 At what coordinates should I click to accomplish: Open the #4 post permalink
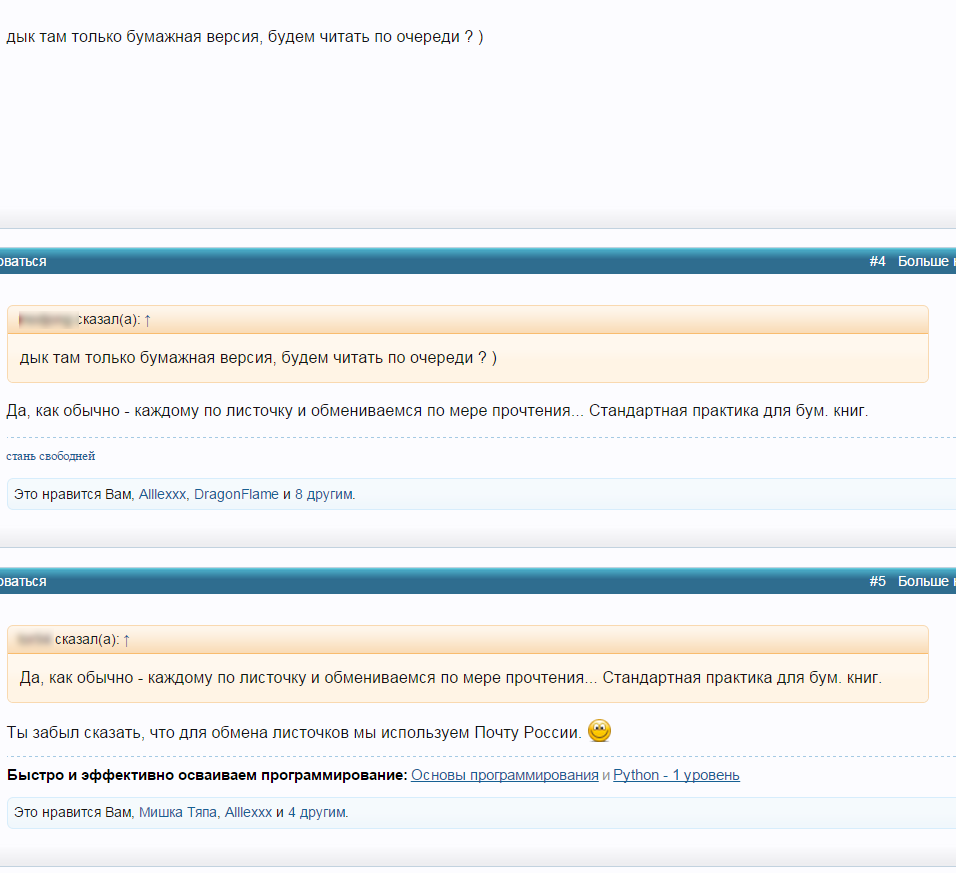[x=877, y=262]
